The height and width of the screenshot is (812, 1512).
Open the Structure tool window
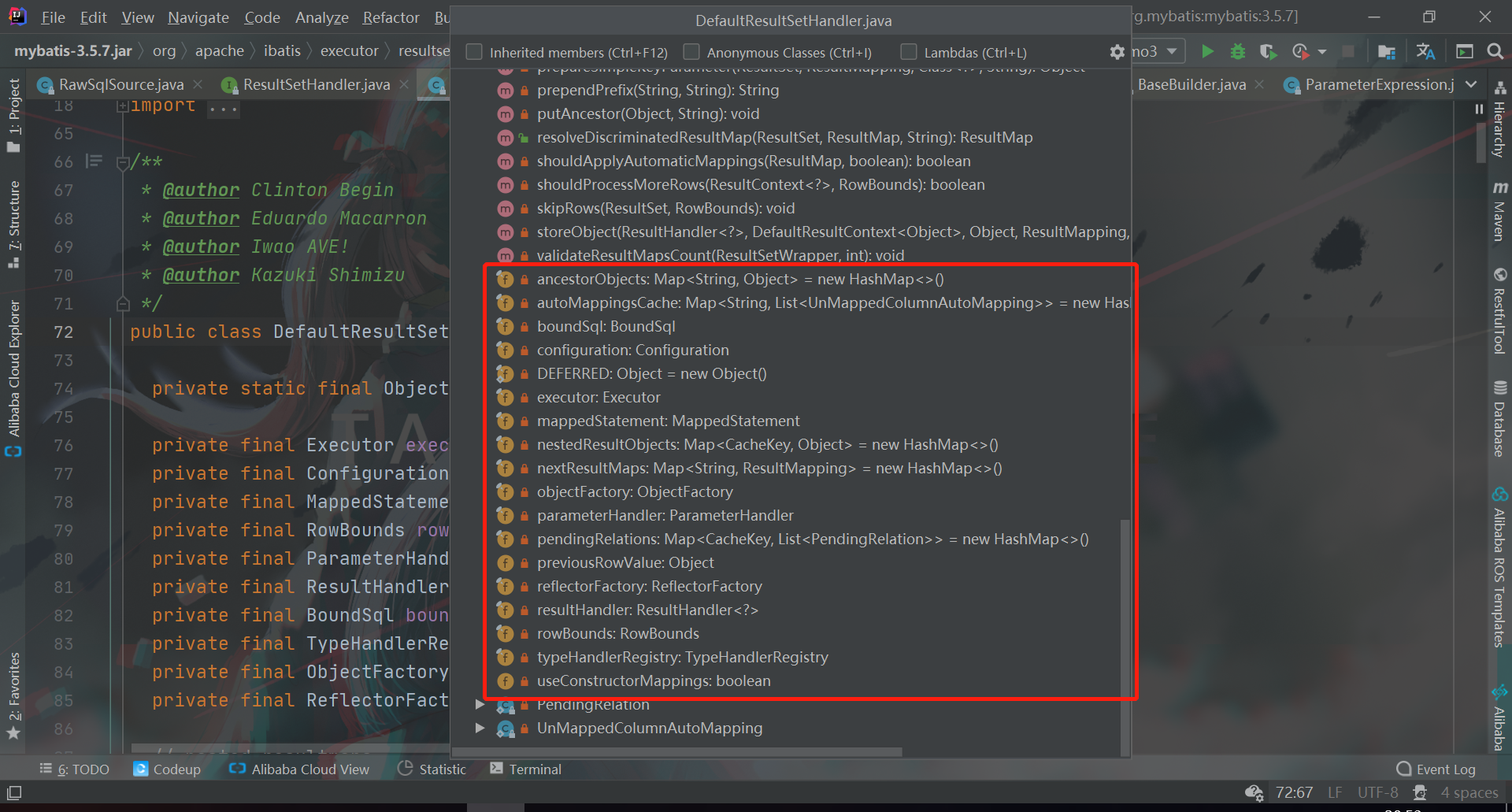pos(13,224)
